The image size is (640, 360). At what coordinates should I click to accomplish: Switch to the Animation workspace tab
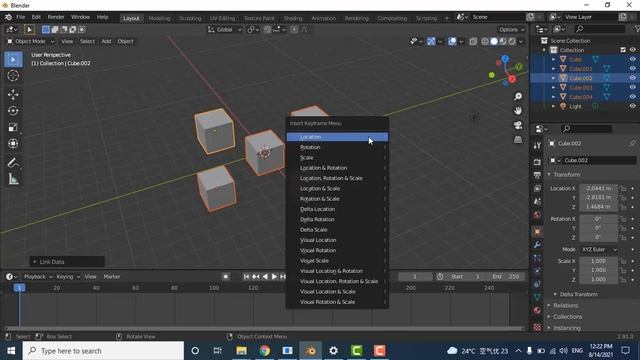click(324, 18)
